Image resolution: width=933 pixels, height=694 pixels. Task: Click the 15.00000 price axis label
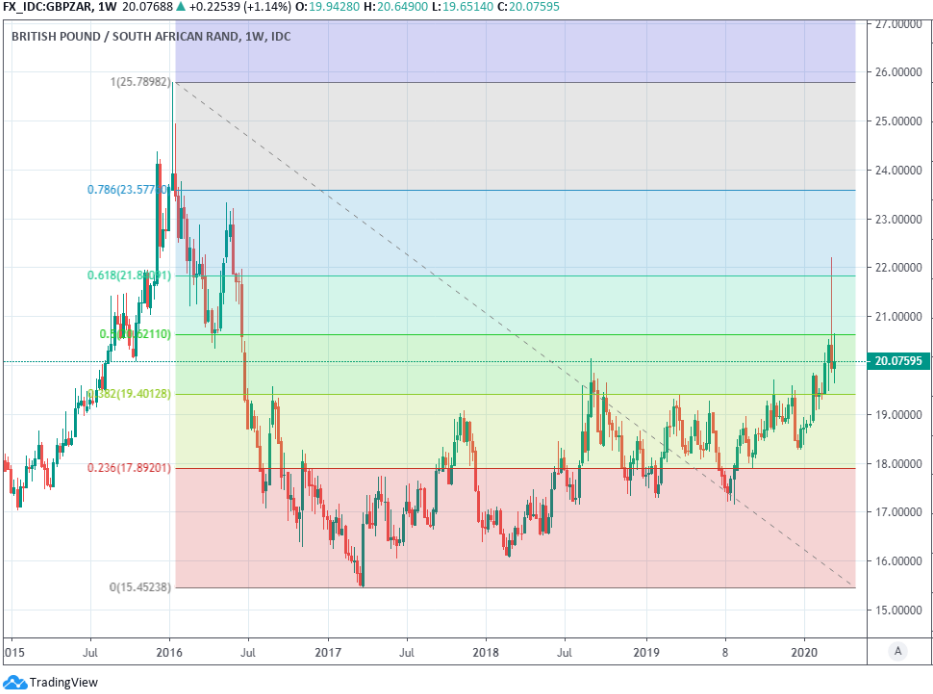tap(894, 610)
